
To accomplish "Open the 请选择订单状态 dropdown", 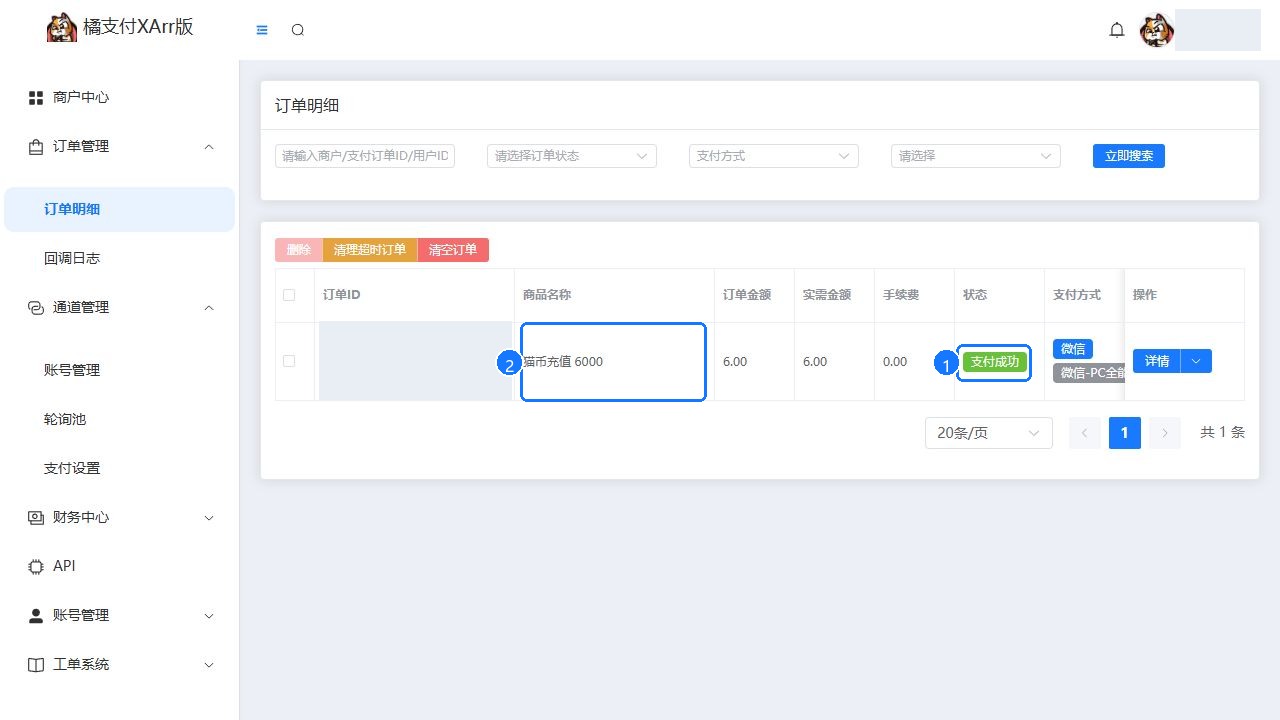I will tap(572, 156).
